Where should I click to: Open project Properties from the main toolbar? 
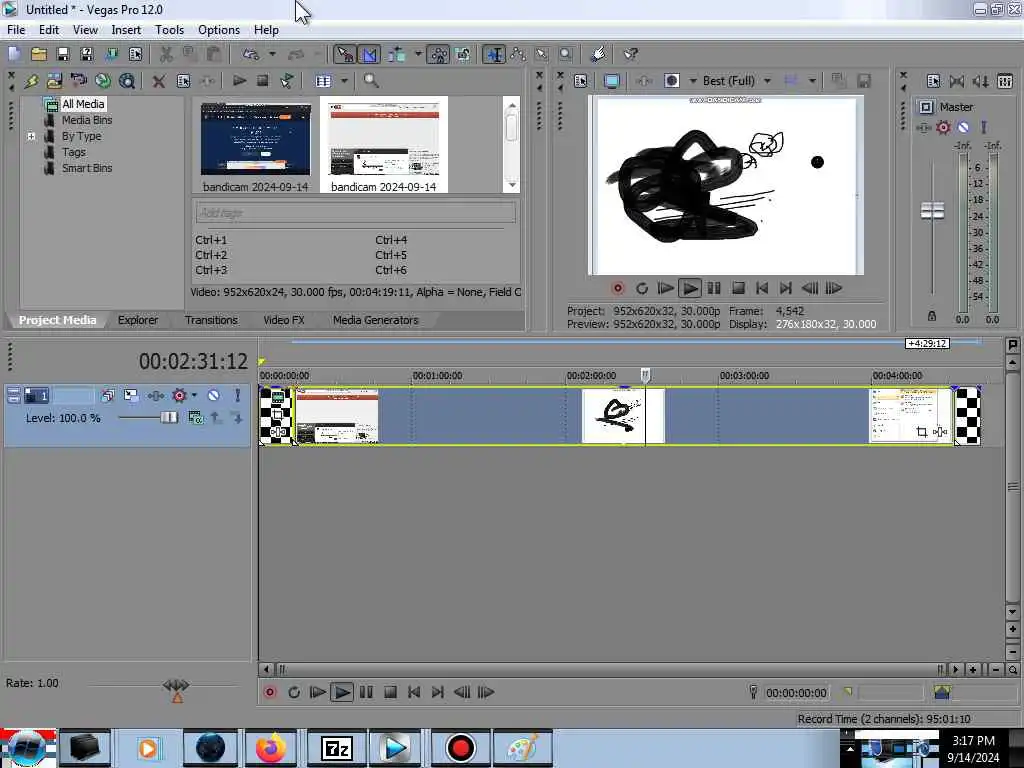point(135,54)
